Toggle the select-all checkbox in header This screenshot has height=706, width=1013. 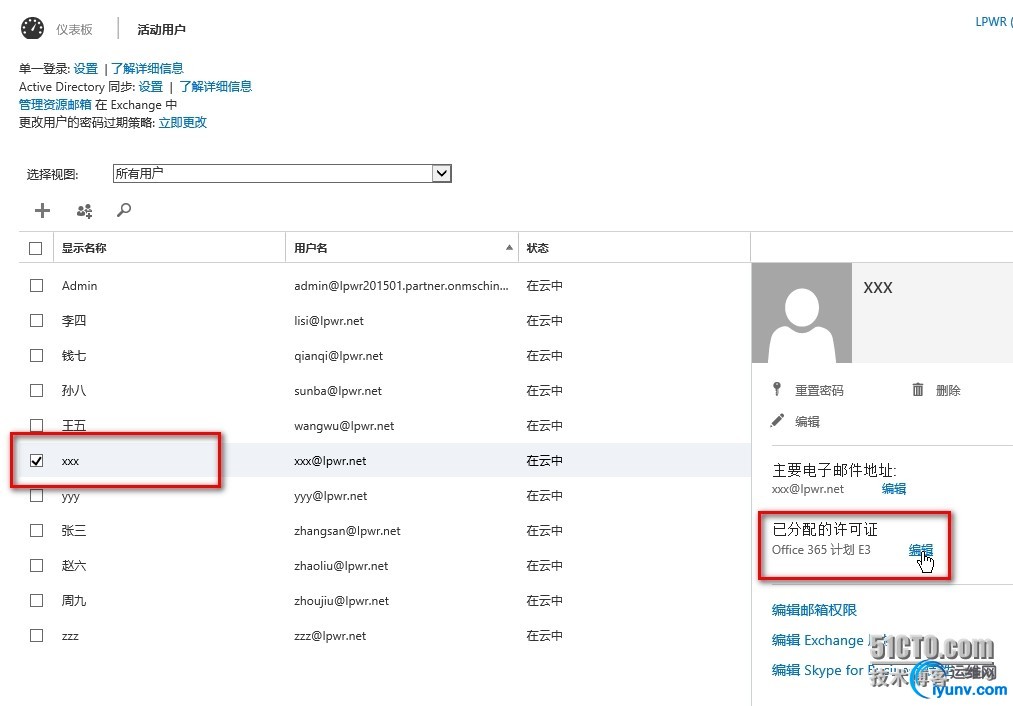[36, 248]
